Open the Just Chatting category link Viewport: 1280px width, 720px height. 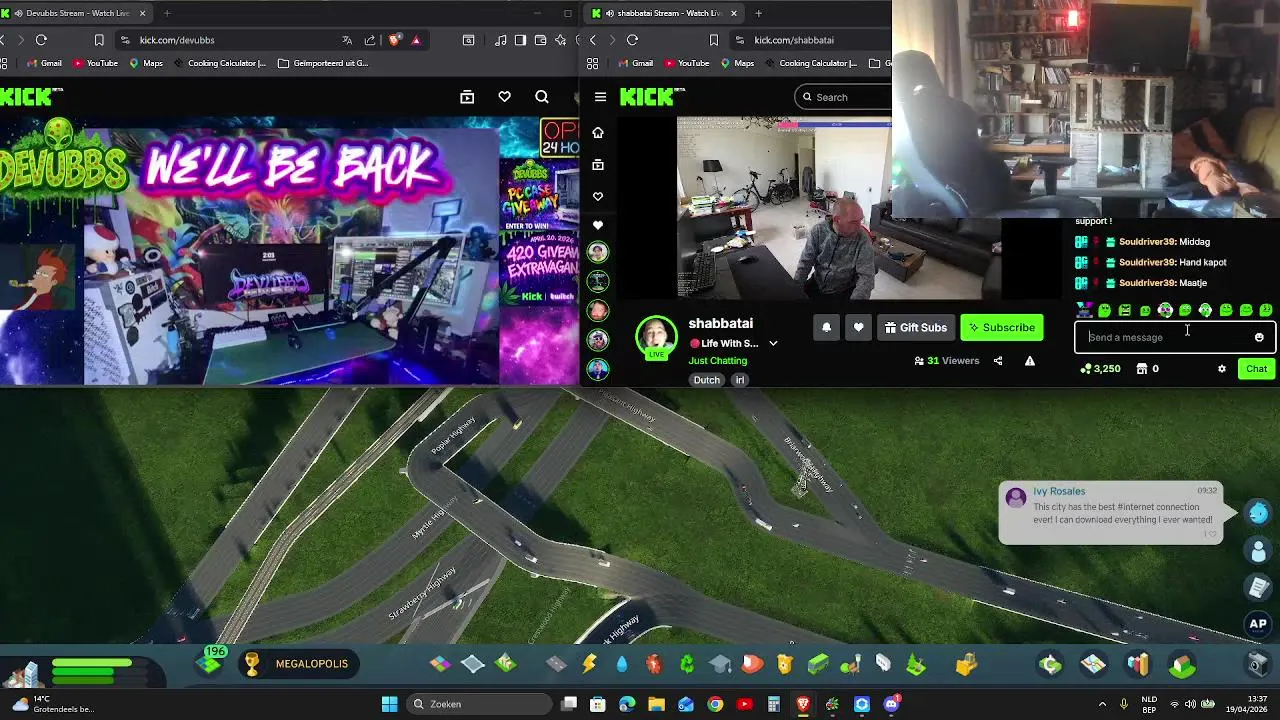pos(717,360)
